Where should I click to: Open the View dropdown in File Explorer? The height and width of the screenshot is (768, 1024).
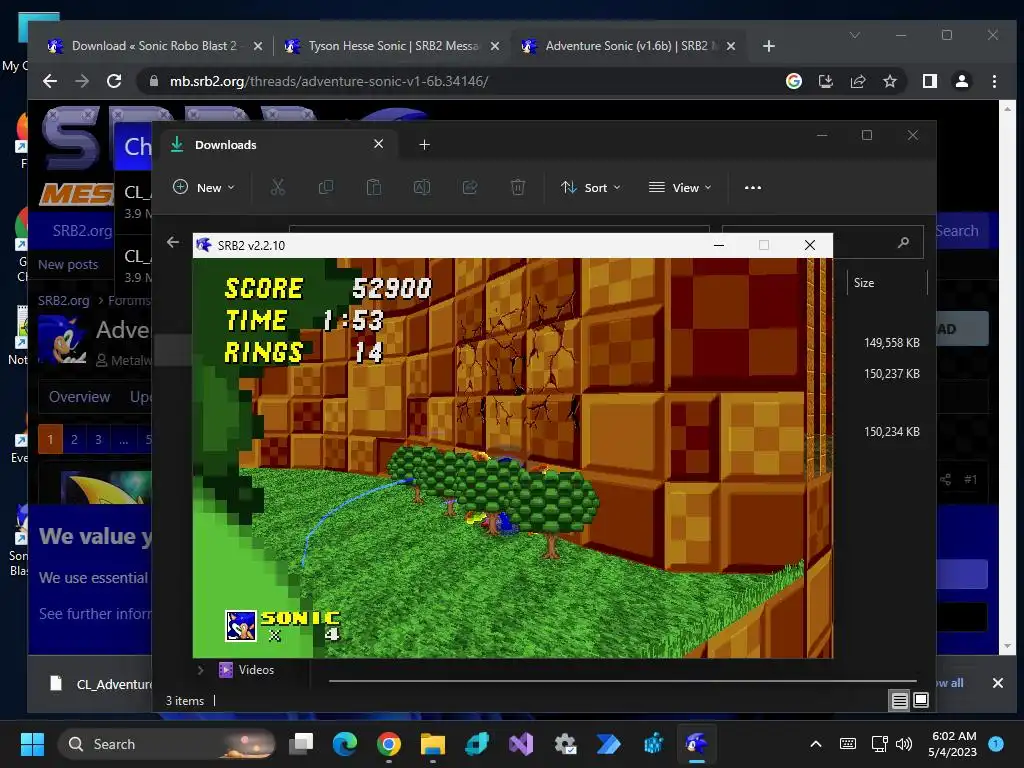pos(680,187)
